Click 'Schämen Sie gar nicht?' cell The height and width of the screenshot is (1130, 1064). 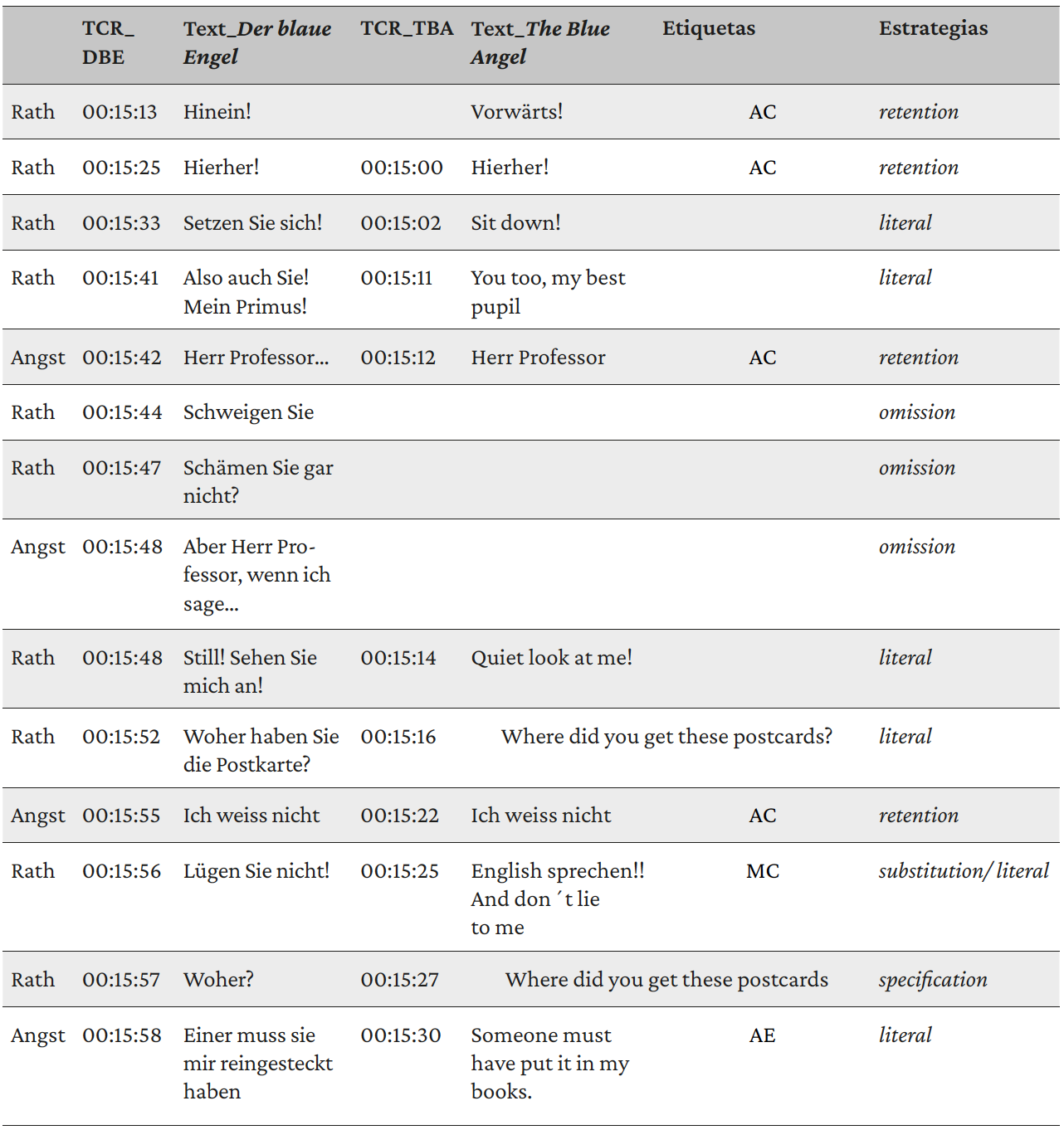[x=257, y=481]
